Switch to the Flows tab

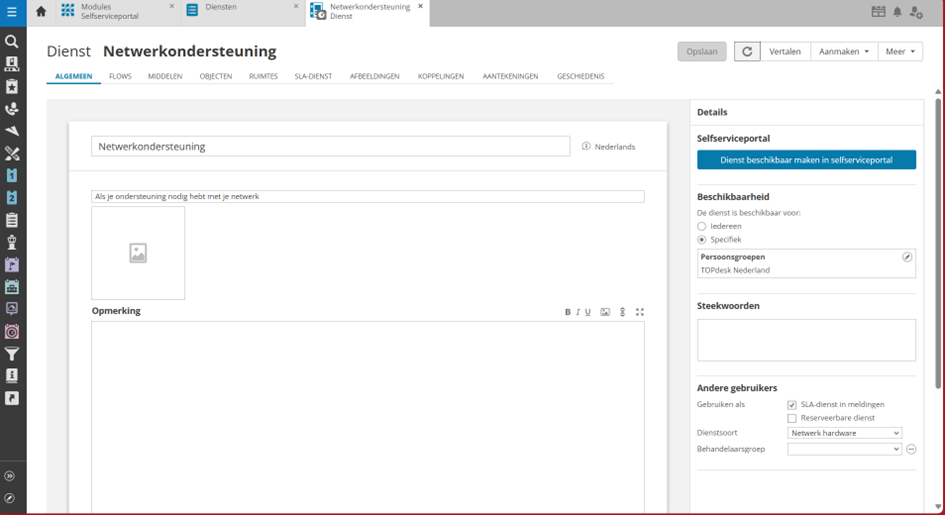[x=120, y=76]
